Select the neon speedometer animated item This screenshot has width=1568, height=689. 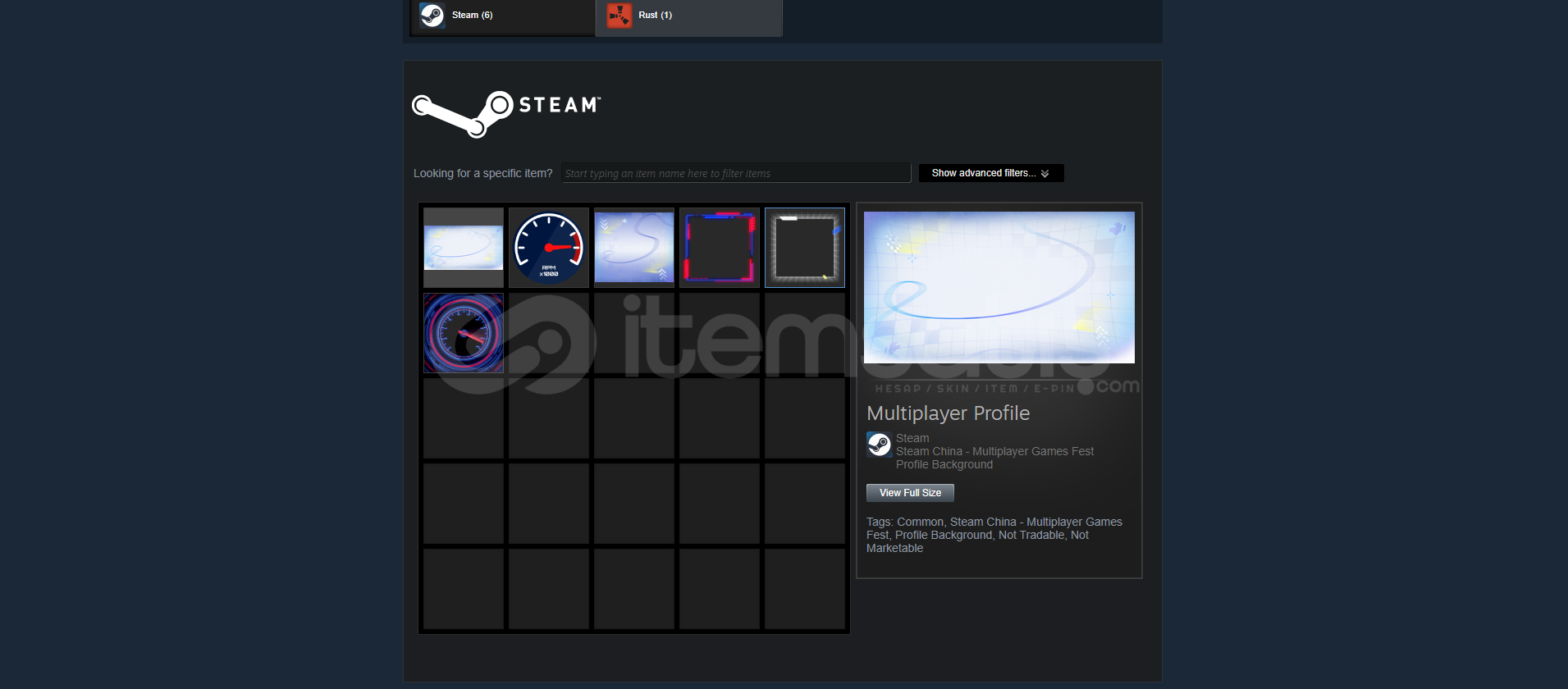(x=464, y=333)
